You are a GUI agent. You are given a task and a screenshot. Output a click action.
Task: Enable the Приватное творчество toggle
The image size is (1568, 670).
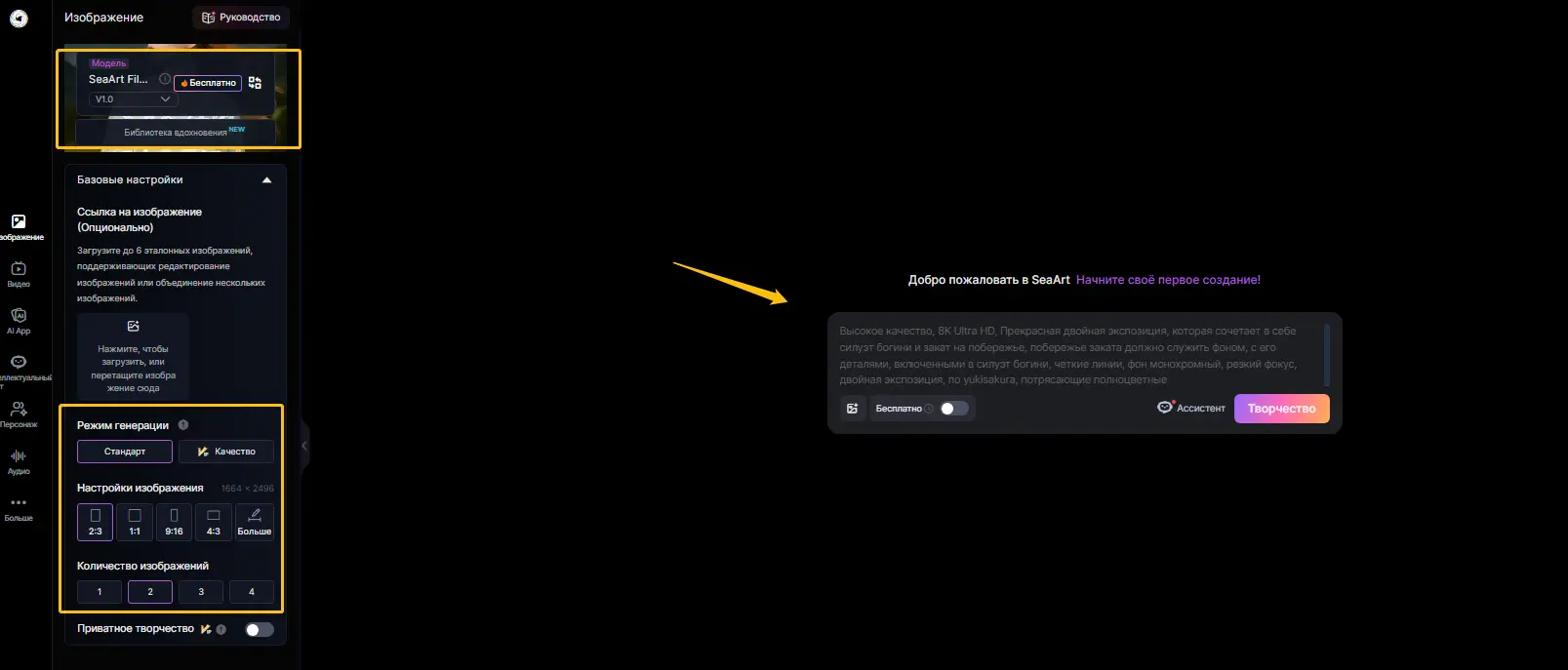(259, 629)
